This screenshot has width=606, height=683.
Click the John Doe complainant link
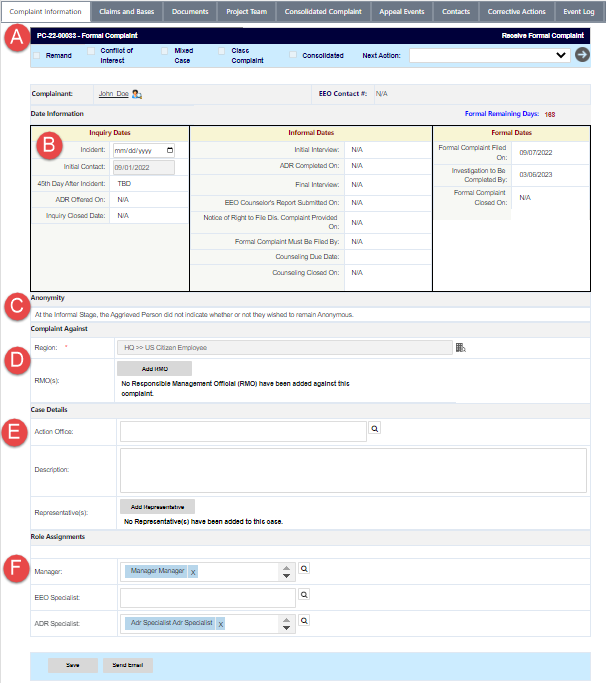click(114, 94)
